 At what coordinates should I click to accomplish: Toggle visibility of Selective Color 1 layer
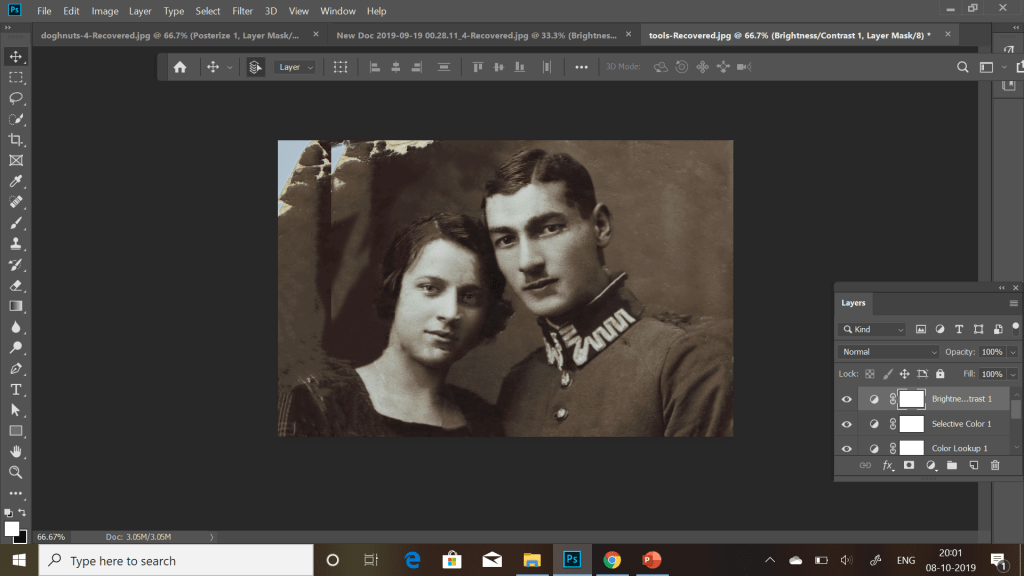point(847,424)
